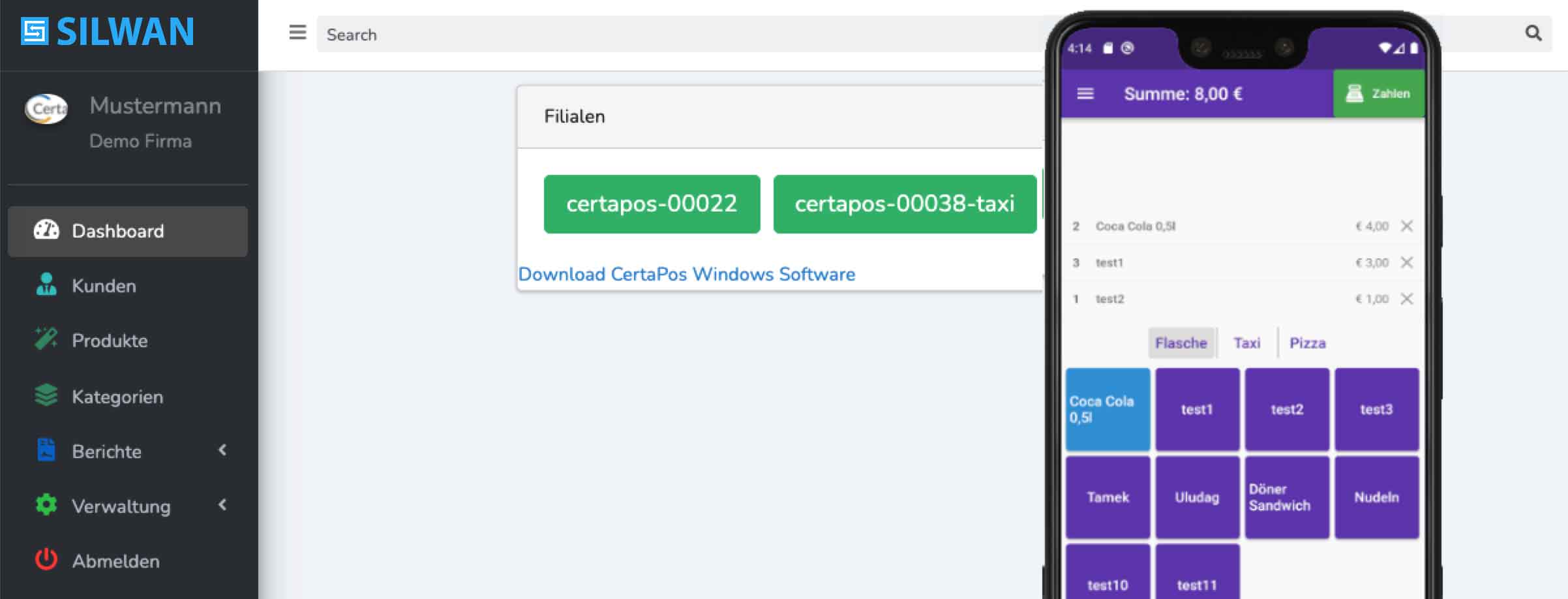The width and height of the screenshot is (1568, 599).
Task: Add the blue Coca Cola 0,5l tile
Action: click(1108, 409)
